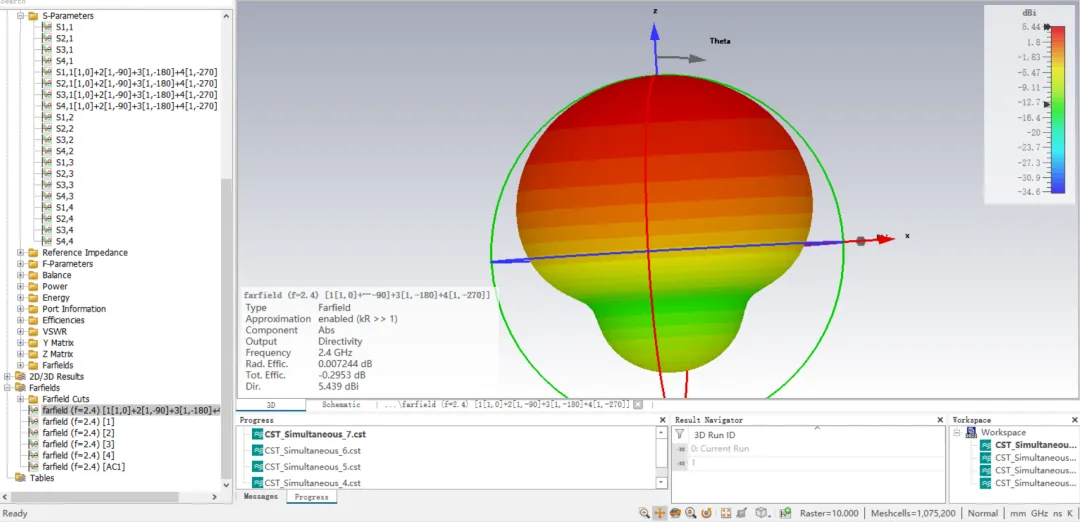The width and height of the screenshot is (1080, 522).
Task: Expand the 2D/3D Results folder
Action: pyautogui.click(x=8, y=377)
